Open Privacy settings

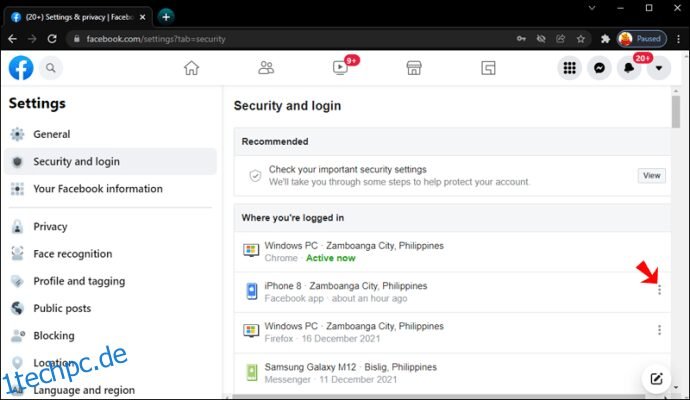pyautogui.click(x=110, y=227)
